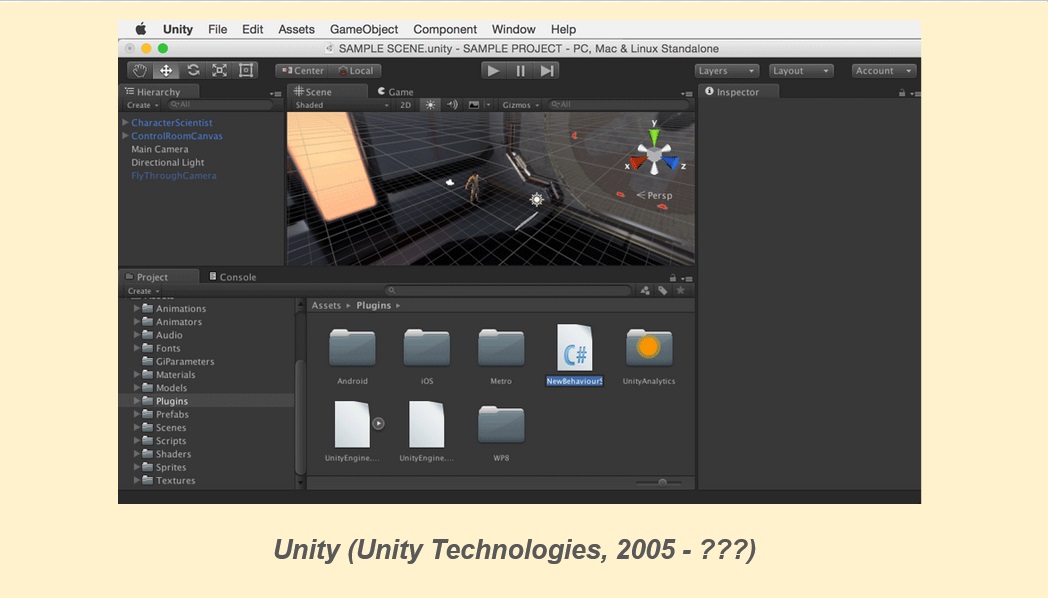Search by type icon in Project
1048x598 pixels.
(645, 291)
